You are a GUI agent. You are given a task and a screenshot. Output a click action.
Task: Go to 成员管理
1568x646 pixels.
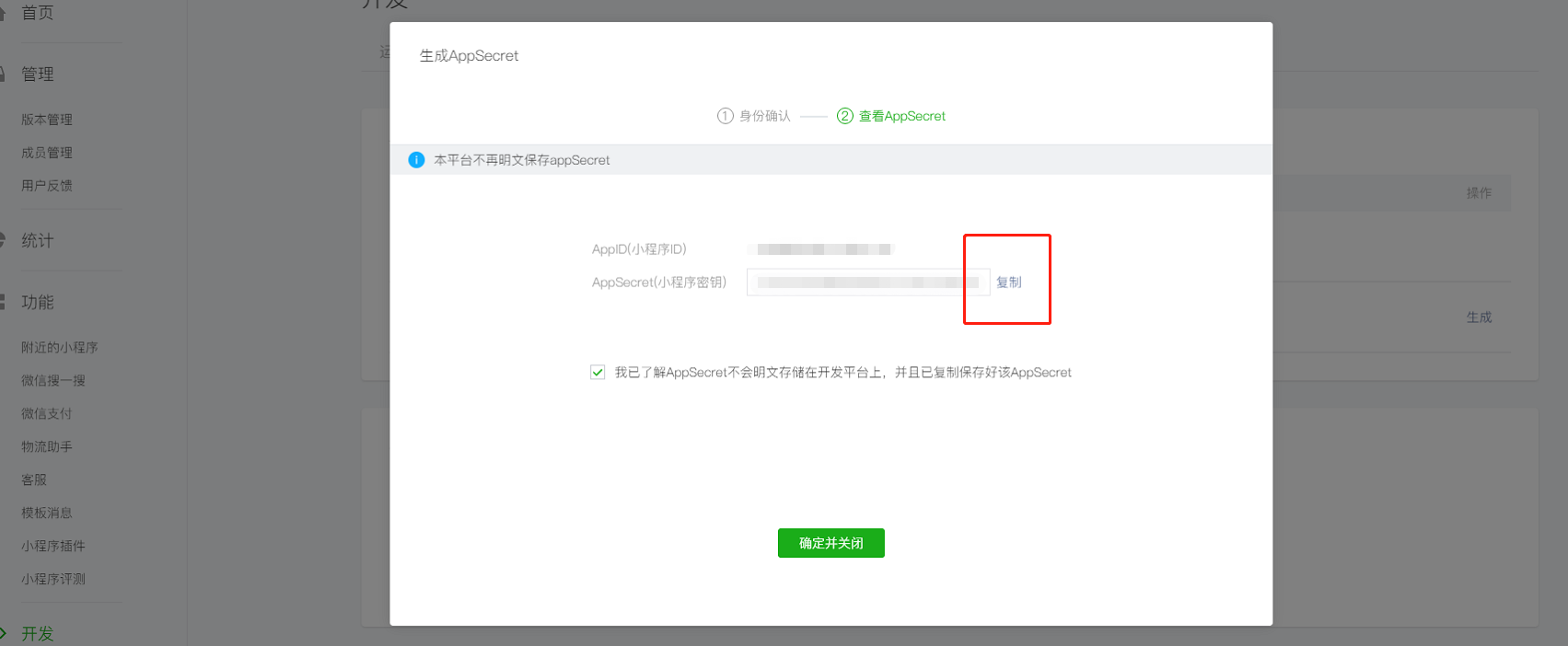coord(47,153)
